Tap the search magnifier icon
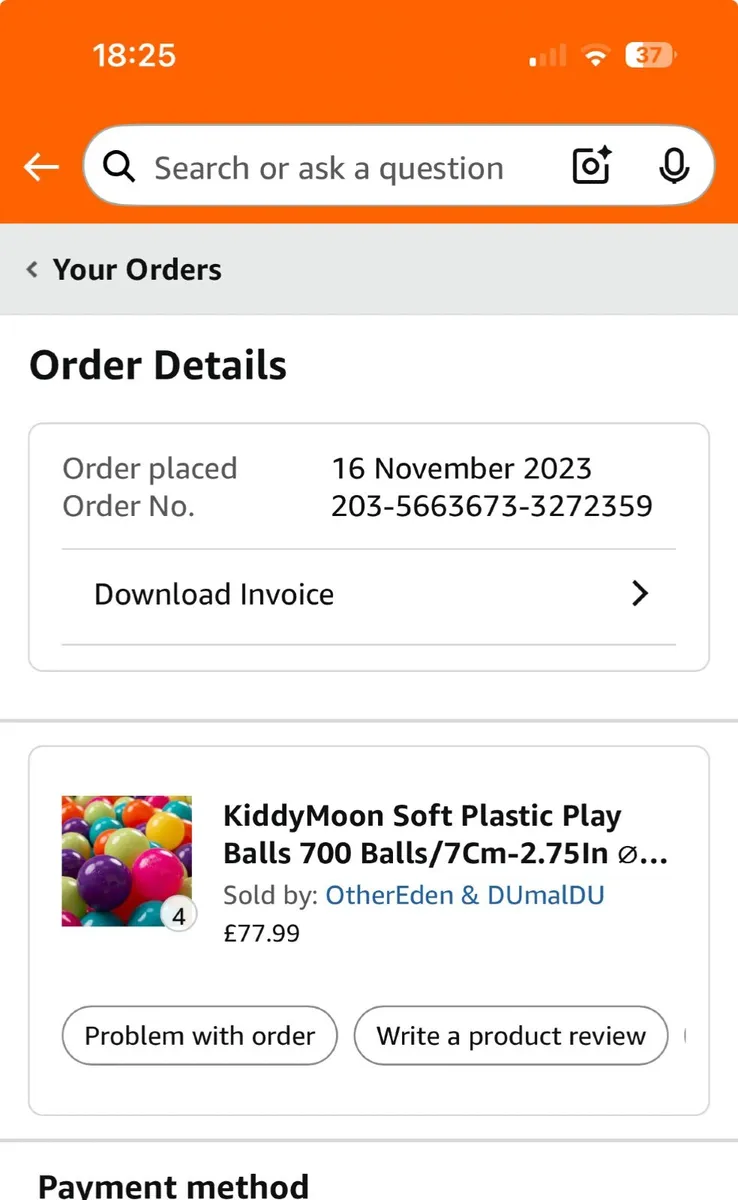This screenshot has height=1200, width=738. (119, 167)
